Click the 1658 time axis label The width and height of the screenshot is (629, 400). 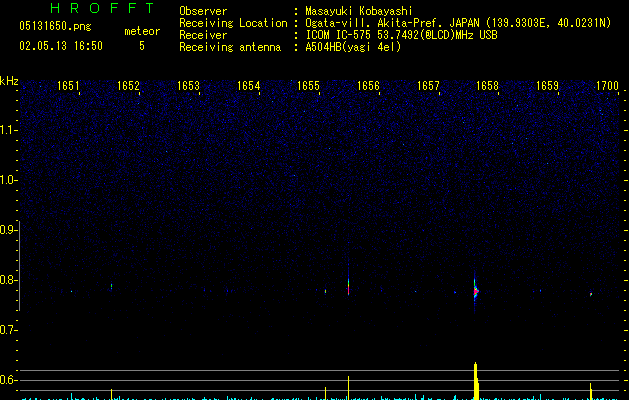tap(487, 86)
